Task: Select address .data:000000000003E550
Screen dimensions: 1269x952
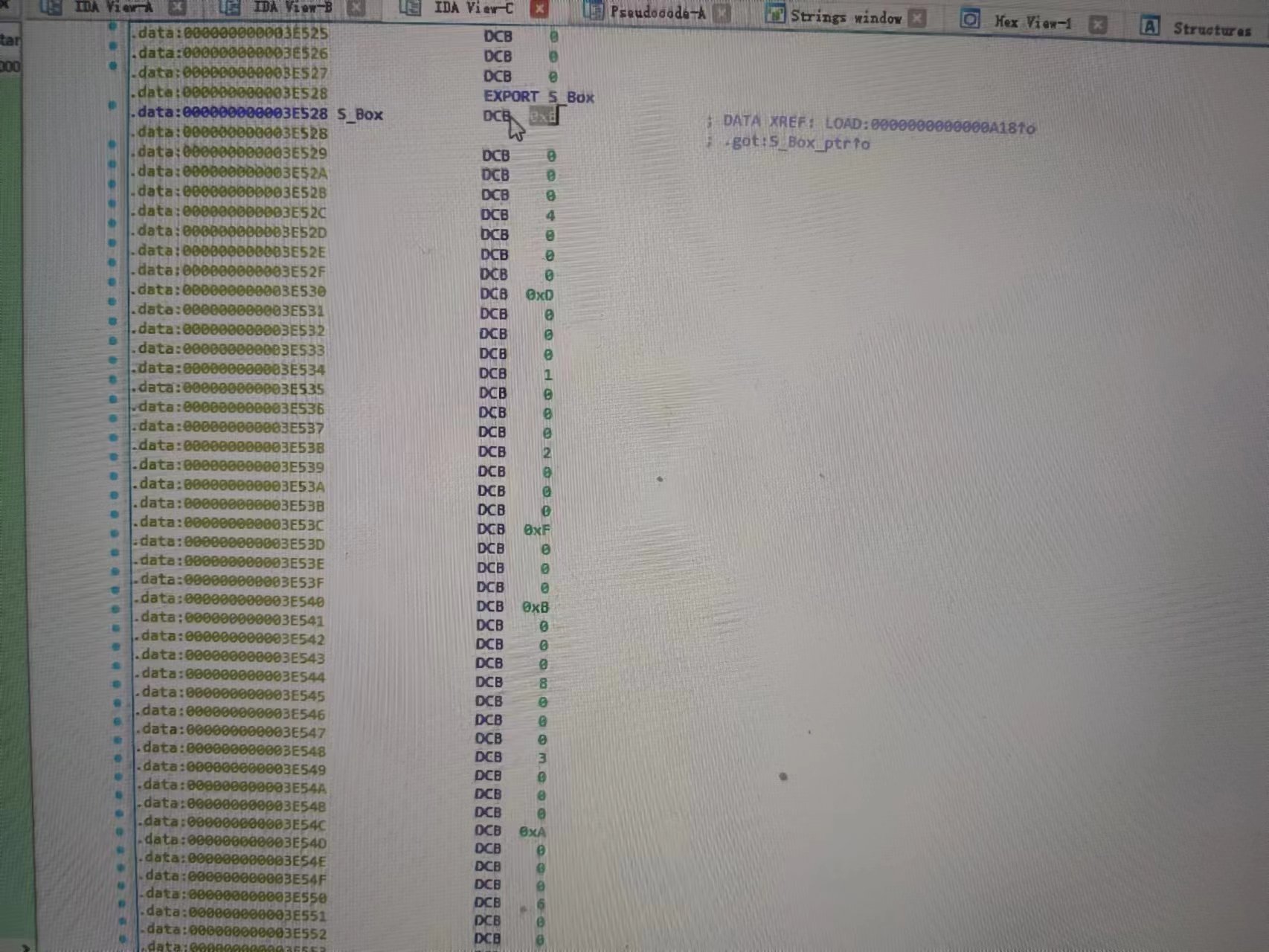Action: (x=234, y=895)
